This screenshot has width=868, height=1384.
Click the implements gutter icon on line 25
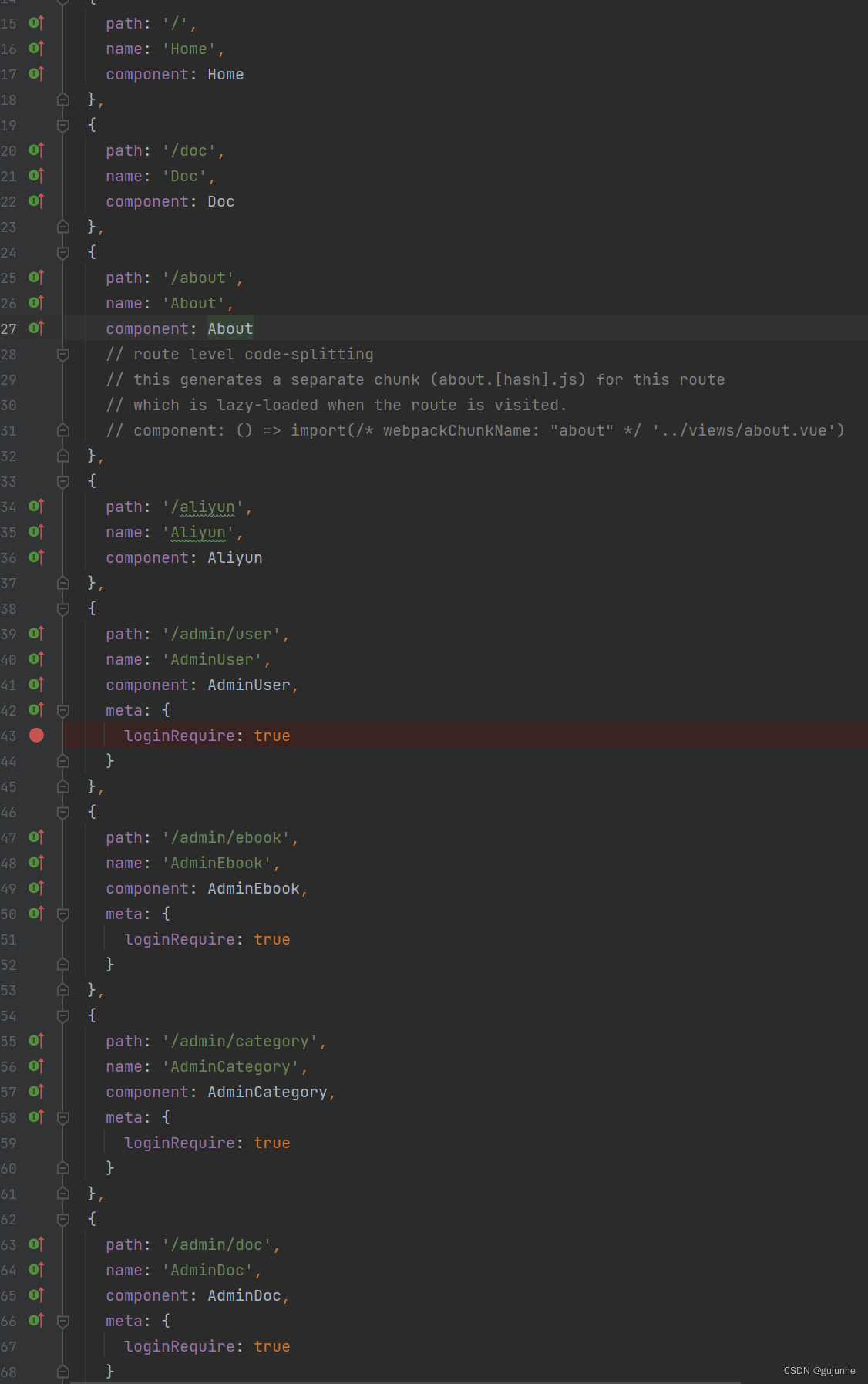point(36,278)
